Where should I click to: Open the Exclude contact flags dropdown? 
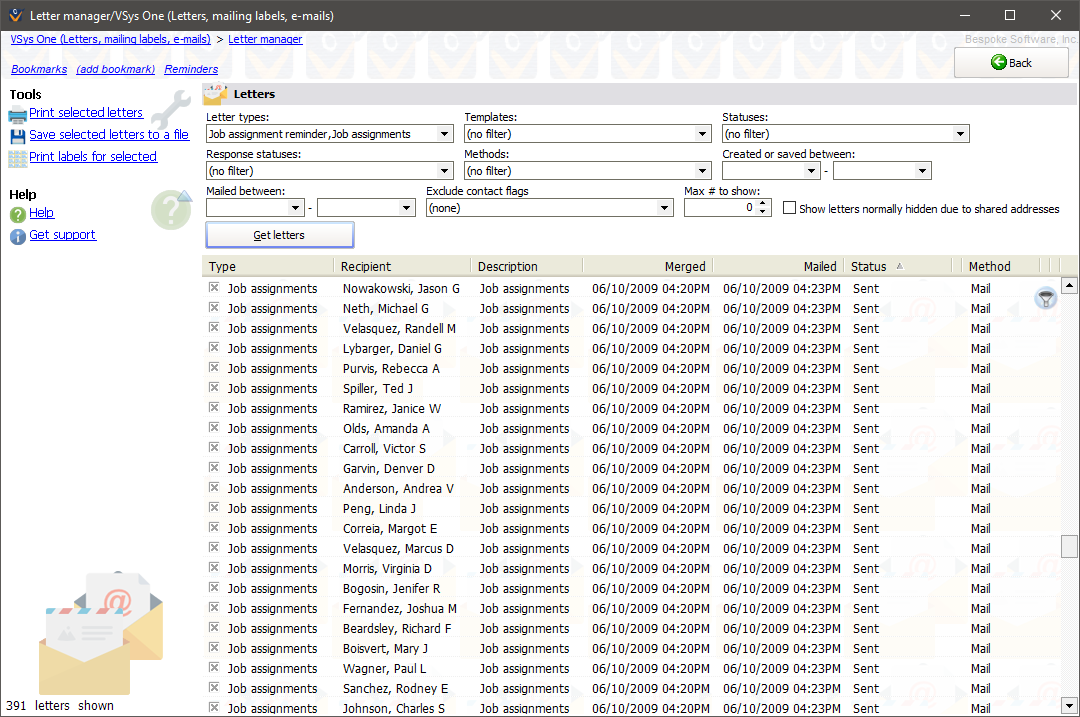(665, 208)
